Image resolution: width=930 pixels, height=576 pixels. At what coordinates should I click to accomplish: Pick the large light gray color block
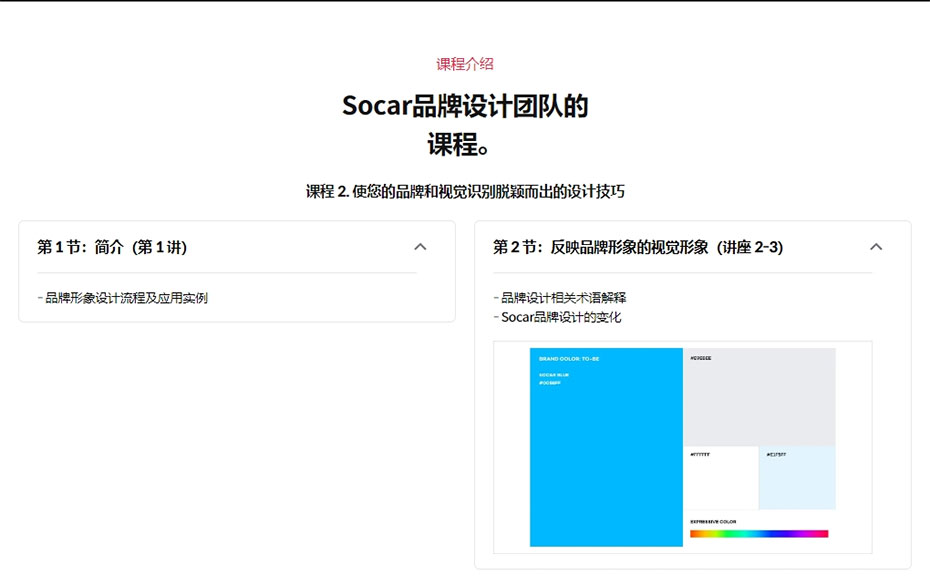click(x=759, y=397)
